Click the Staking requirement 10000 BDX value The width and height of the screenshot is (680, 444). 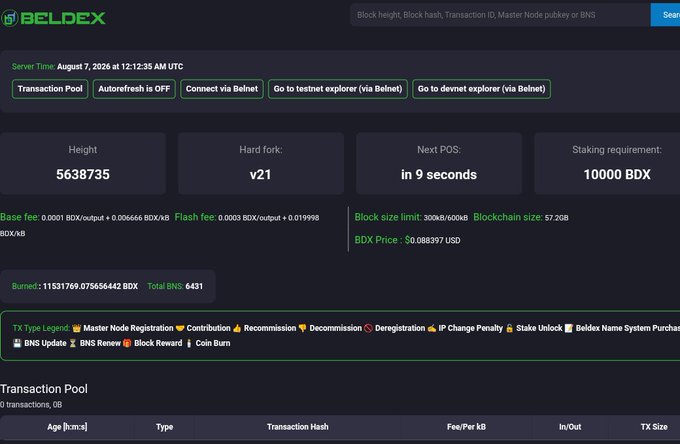(x=617, y=174)
